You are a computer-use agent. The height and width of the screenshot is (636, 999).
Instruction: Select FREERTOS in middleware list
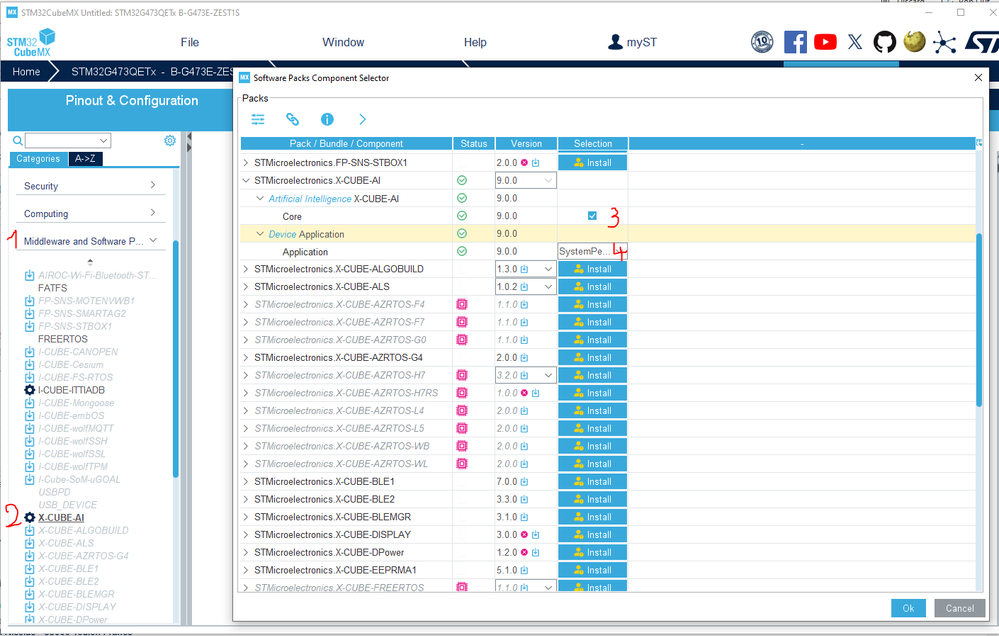62,339
